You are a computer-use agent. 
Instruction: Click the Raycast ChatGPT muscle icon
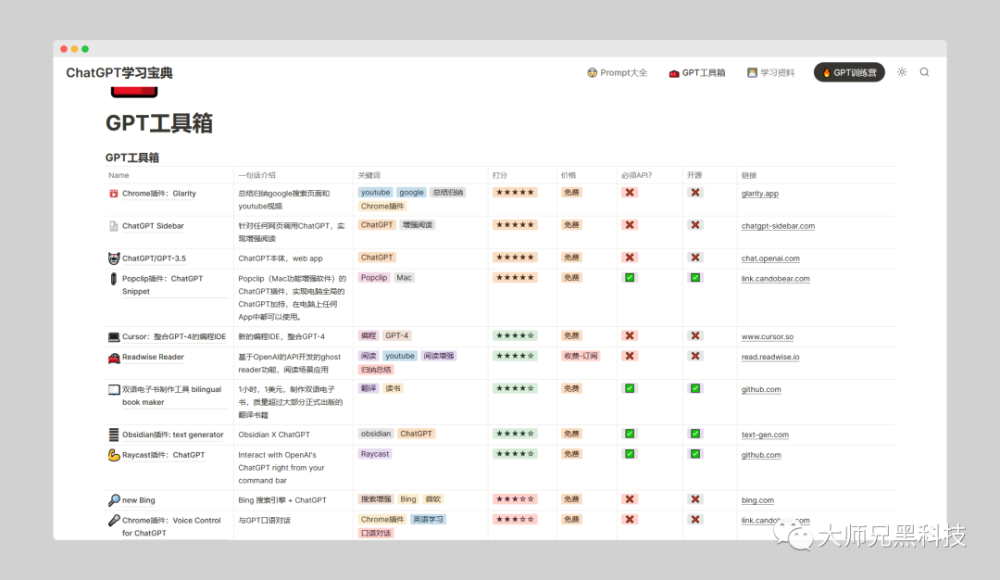[x=114, y=455]
